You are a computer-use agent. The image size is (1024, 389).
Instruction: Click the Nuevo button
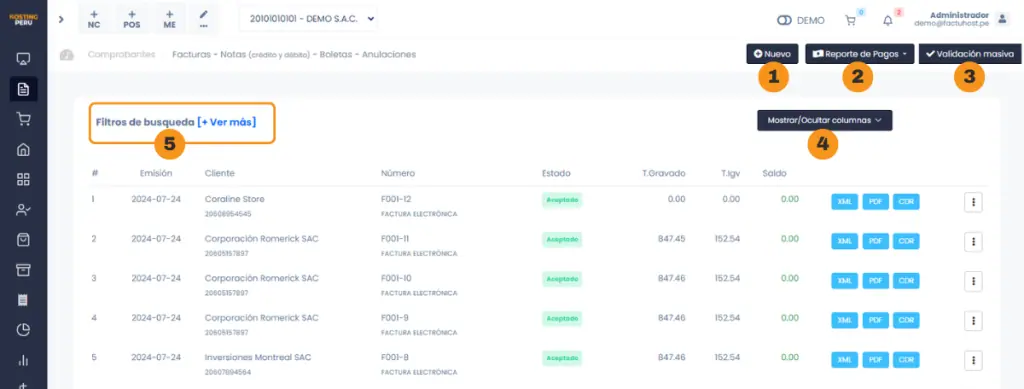(x=772, y=54)
